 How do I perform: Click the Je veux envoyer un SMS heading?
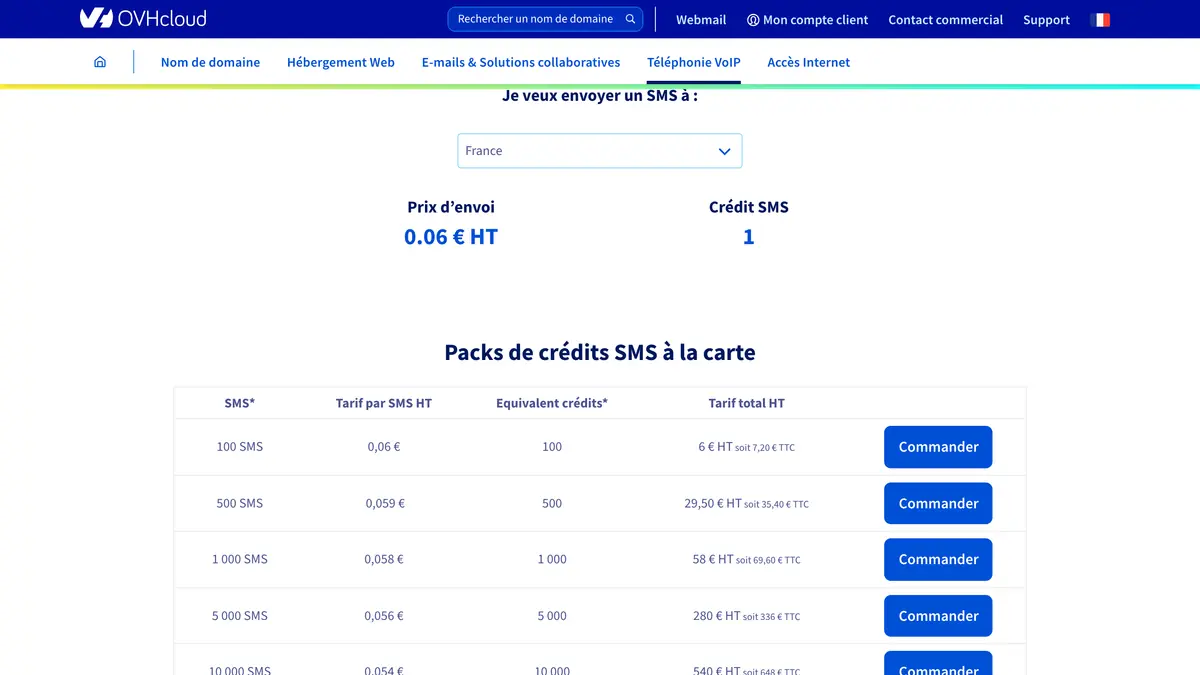coord(600,96)
